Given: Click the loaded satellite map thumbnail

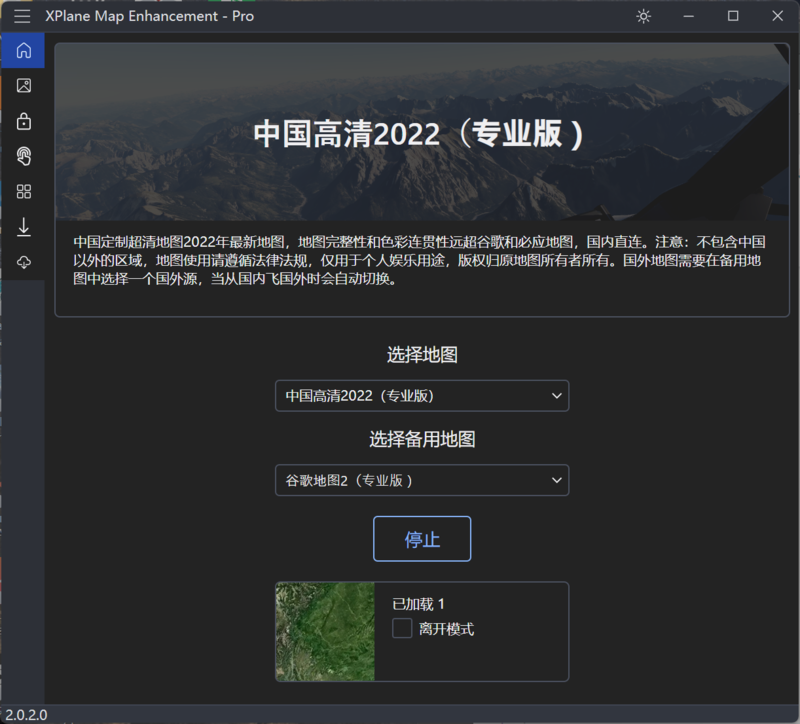Looking at the screenshot, I should point(325,632).
